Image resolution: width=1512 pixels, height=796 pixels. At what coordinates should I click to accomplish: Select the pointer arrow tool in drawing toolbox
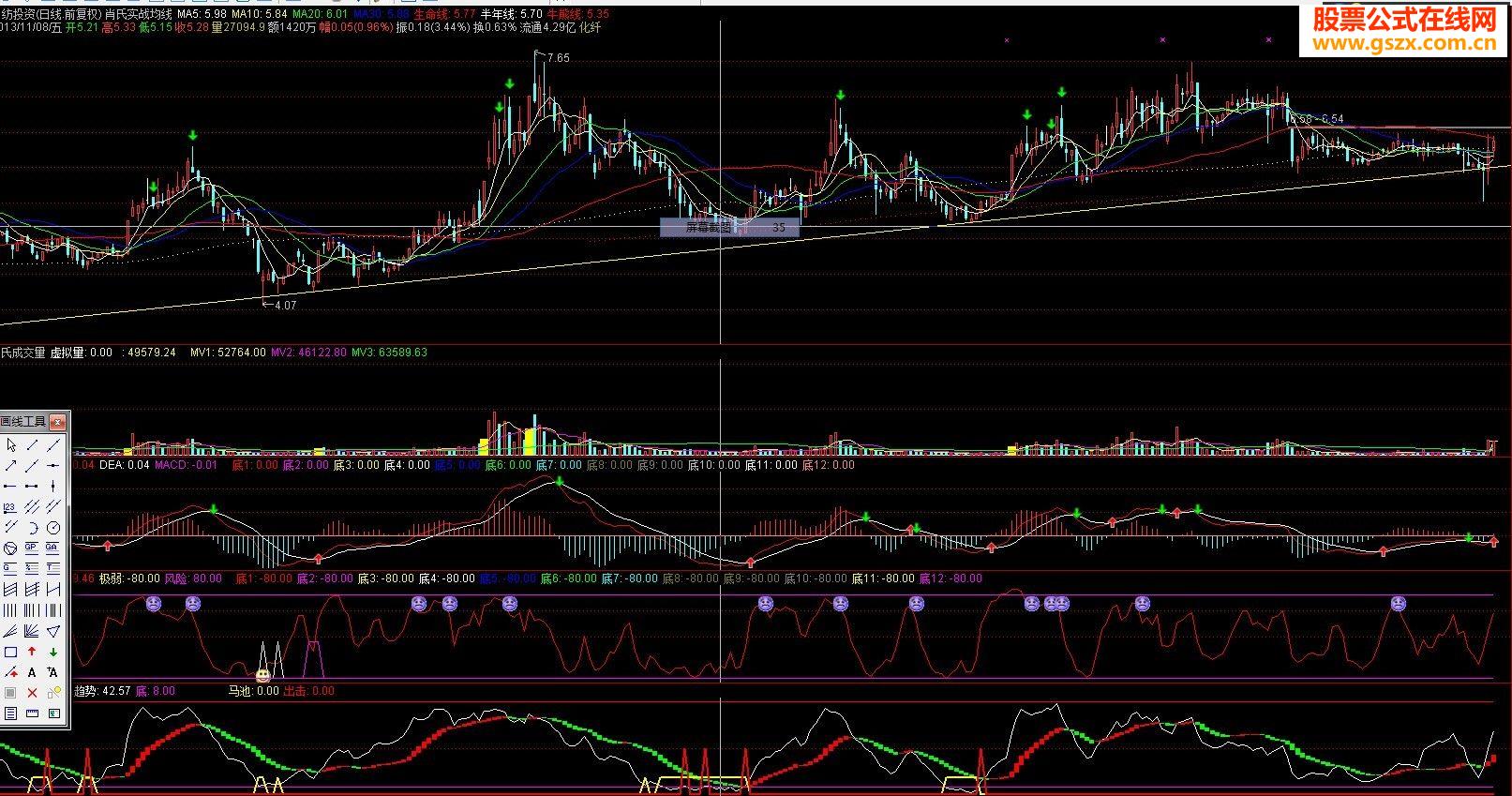11,445
